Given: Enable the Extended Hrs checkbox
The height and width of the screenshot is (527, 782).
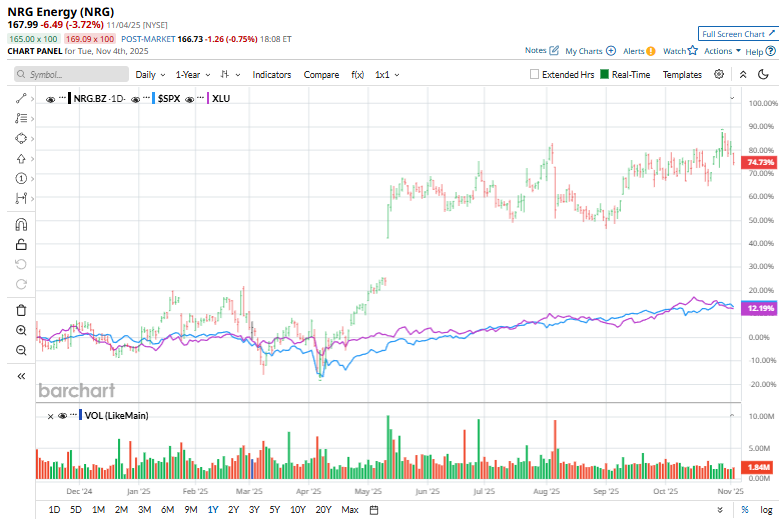Looking at the screenshot, I should [534, 74].
